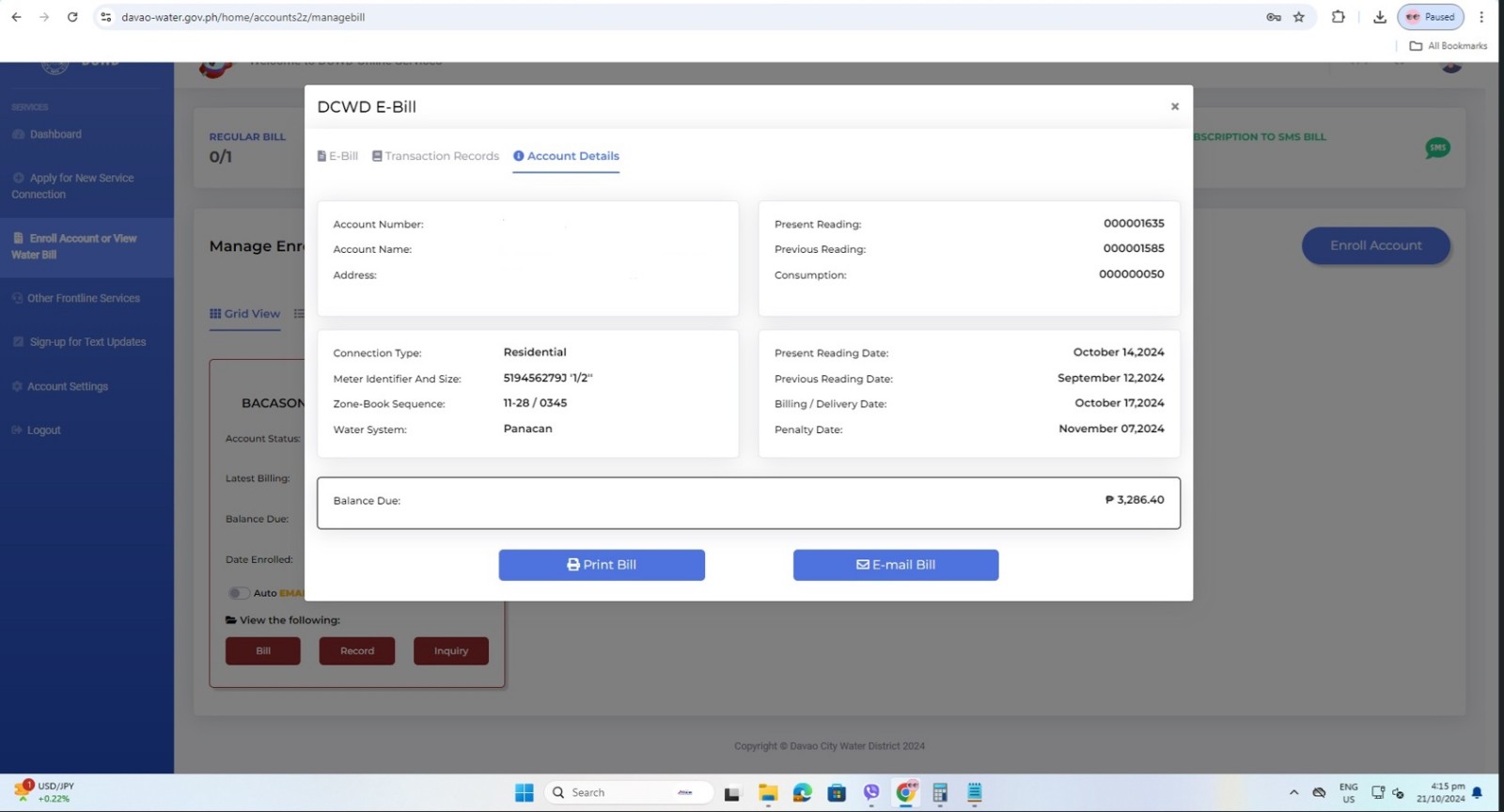Screen dimensions: 1504x812
Task: Open the browser Extensions menu
Action: pyautogui.click(x=1339, y=17)
